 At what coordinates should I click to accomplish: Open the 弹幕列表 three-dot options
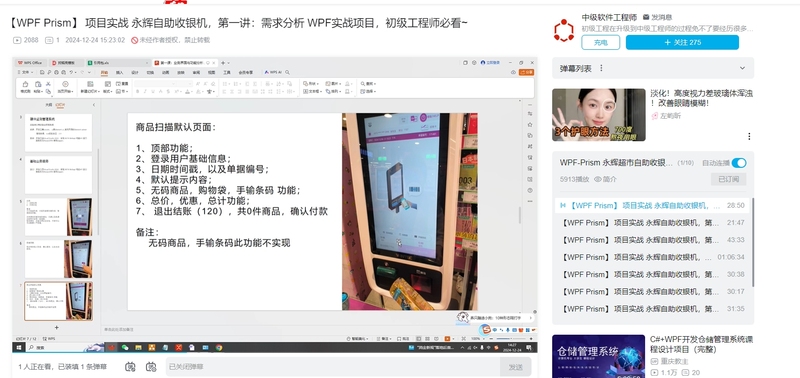(x=601, y=68)
